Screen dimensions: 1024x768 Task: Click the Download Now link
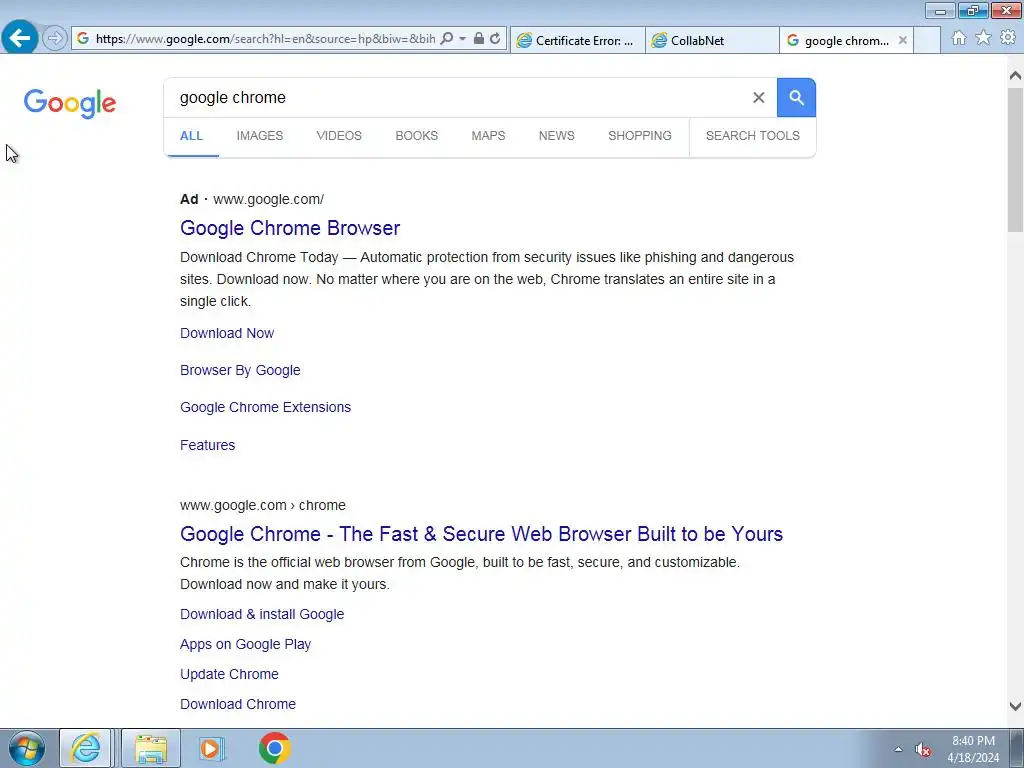click(x=227, y=333)
